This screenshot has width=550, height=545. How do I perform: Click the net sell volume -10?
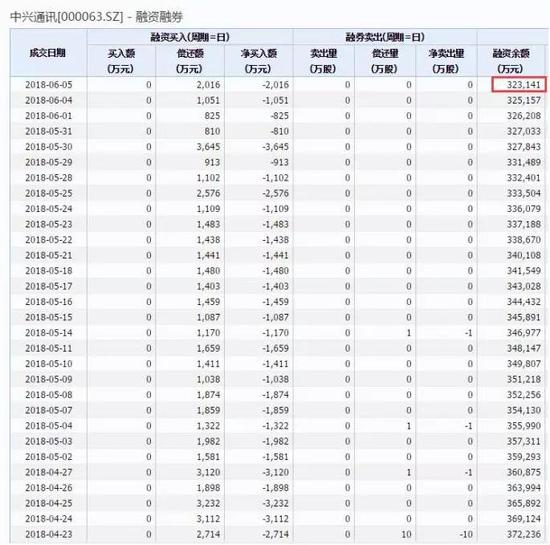(x=466, y=534)
